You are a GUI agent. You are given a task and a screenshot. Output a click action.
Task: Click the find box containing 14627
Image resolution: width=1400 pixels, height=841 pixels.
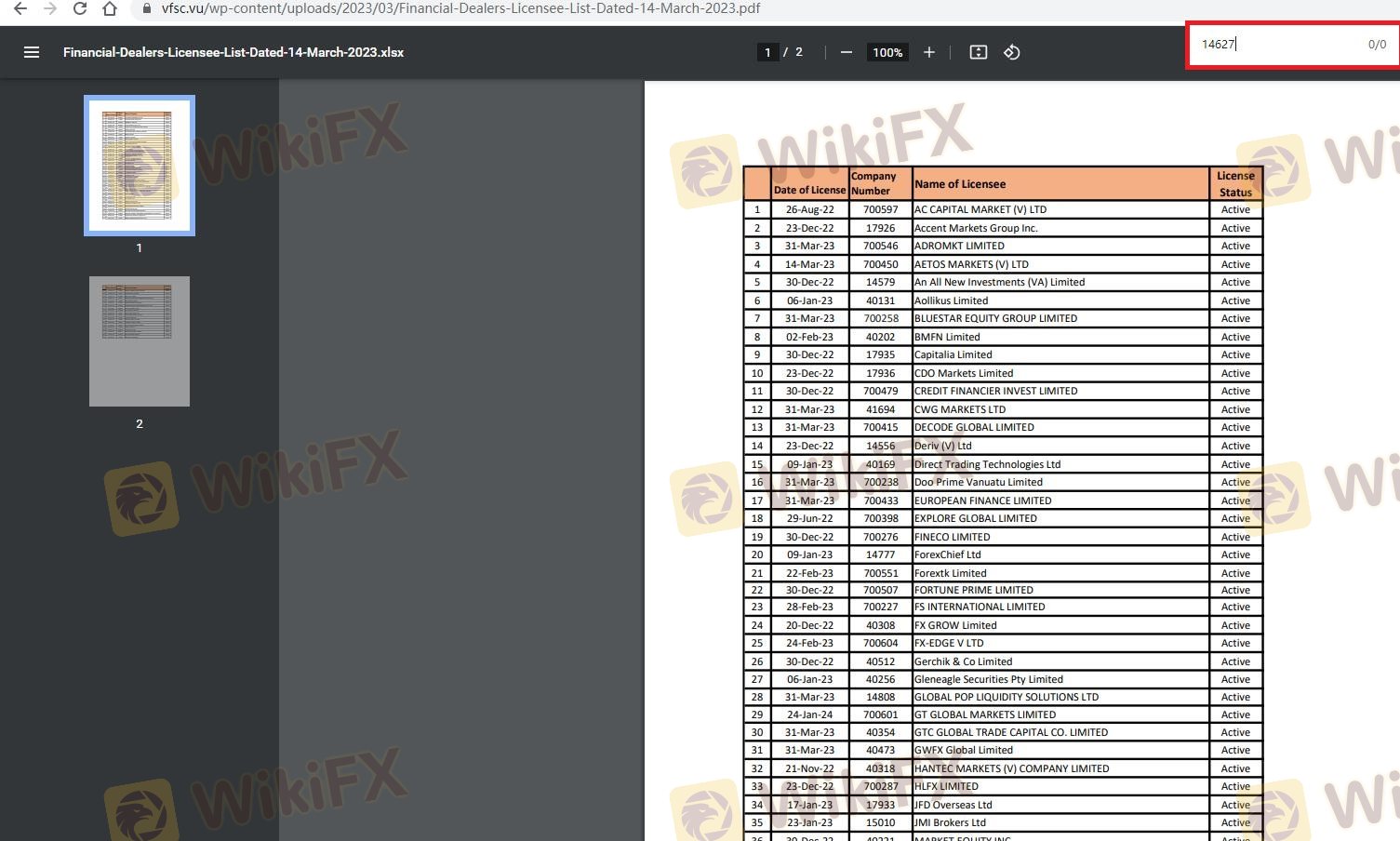coord(1292,45)
